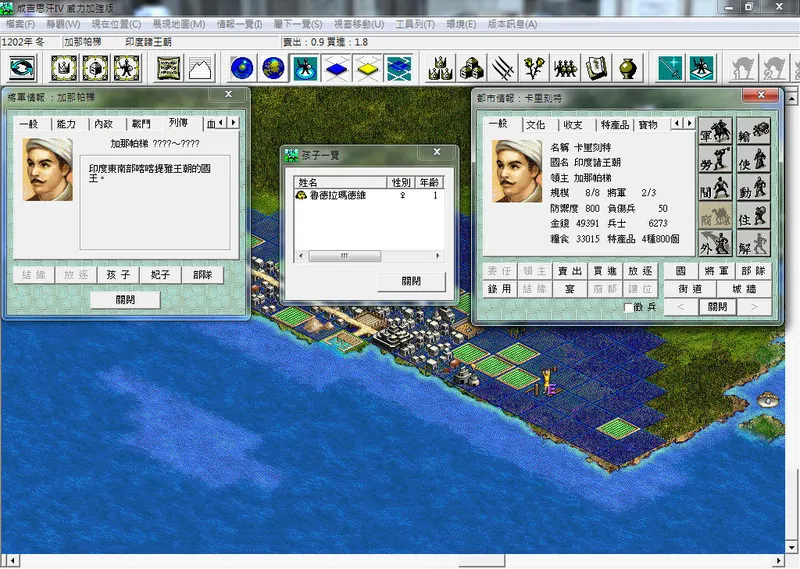Click the 妃子 button in general info window
800x569 pixels.
[160, 275]
